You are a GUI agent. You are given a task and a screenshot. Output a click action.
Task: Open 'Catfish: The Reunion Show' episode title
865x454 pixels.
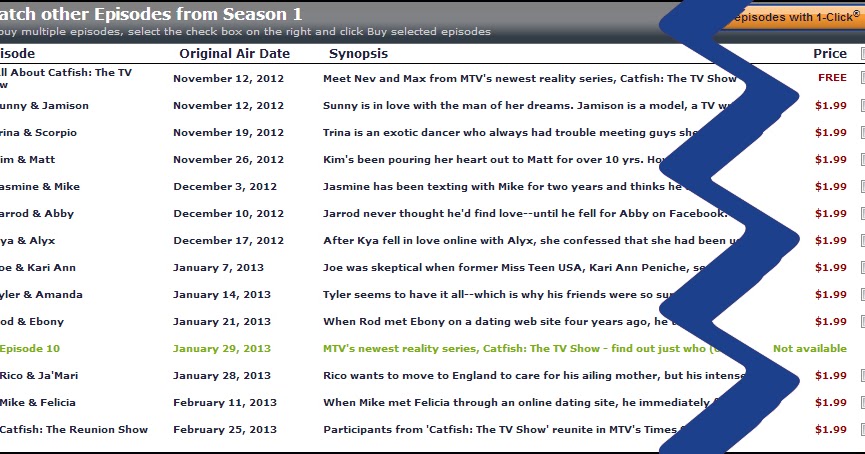(x=74, y=430)
